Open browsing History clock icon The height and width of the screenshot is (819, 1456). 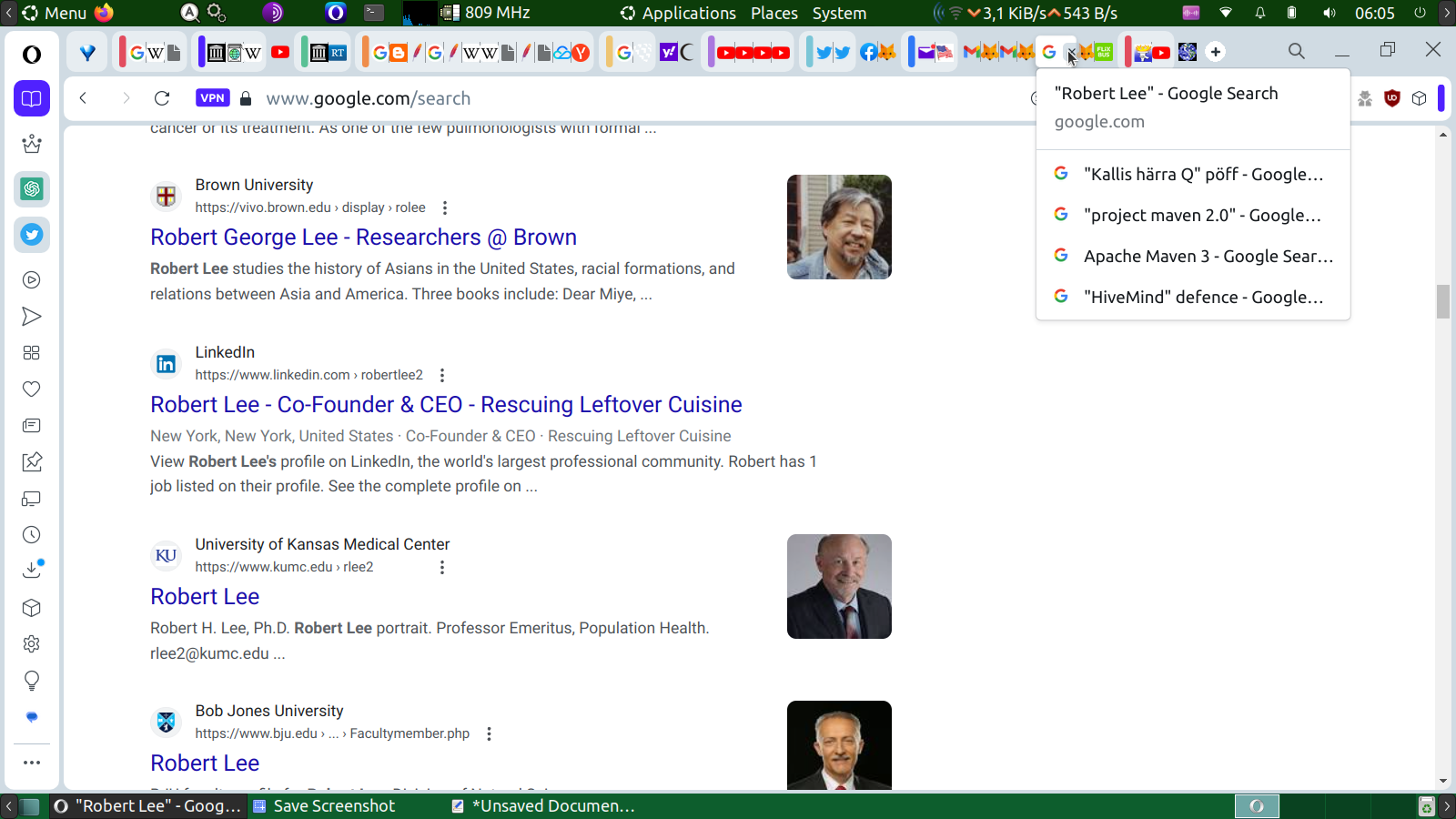click(x=32, y=535)
